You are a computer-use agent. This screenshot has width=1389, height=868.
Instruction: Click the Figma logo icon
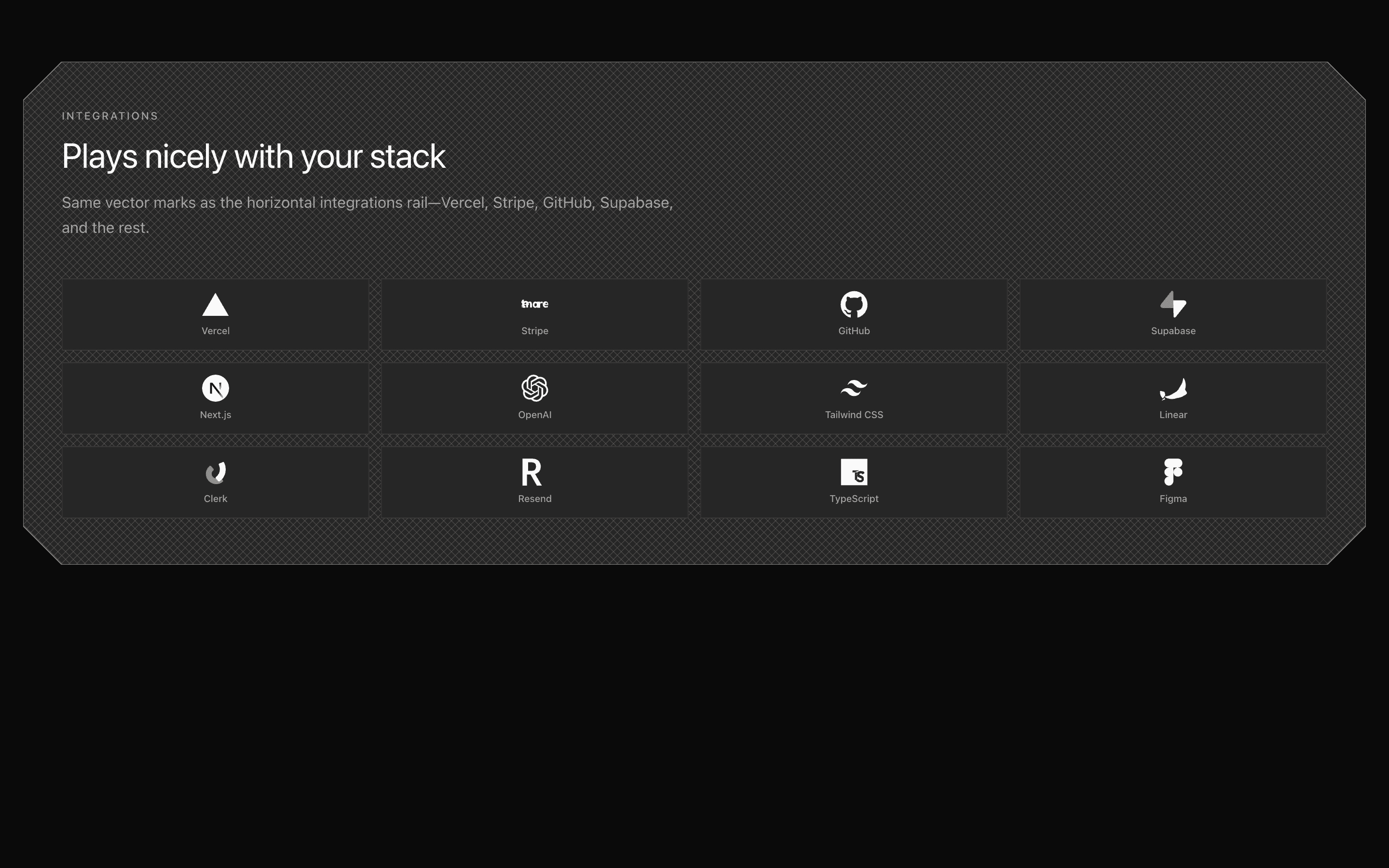[1173, 472]
